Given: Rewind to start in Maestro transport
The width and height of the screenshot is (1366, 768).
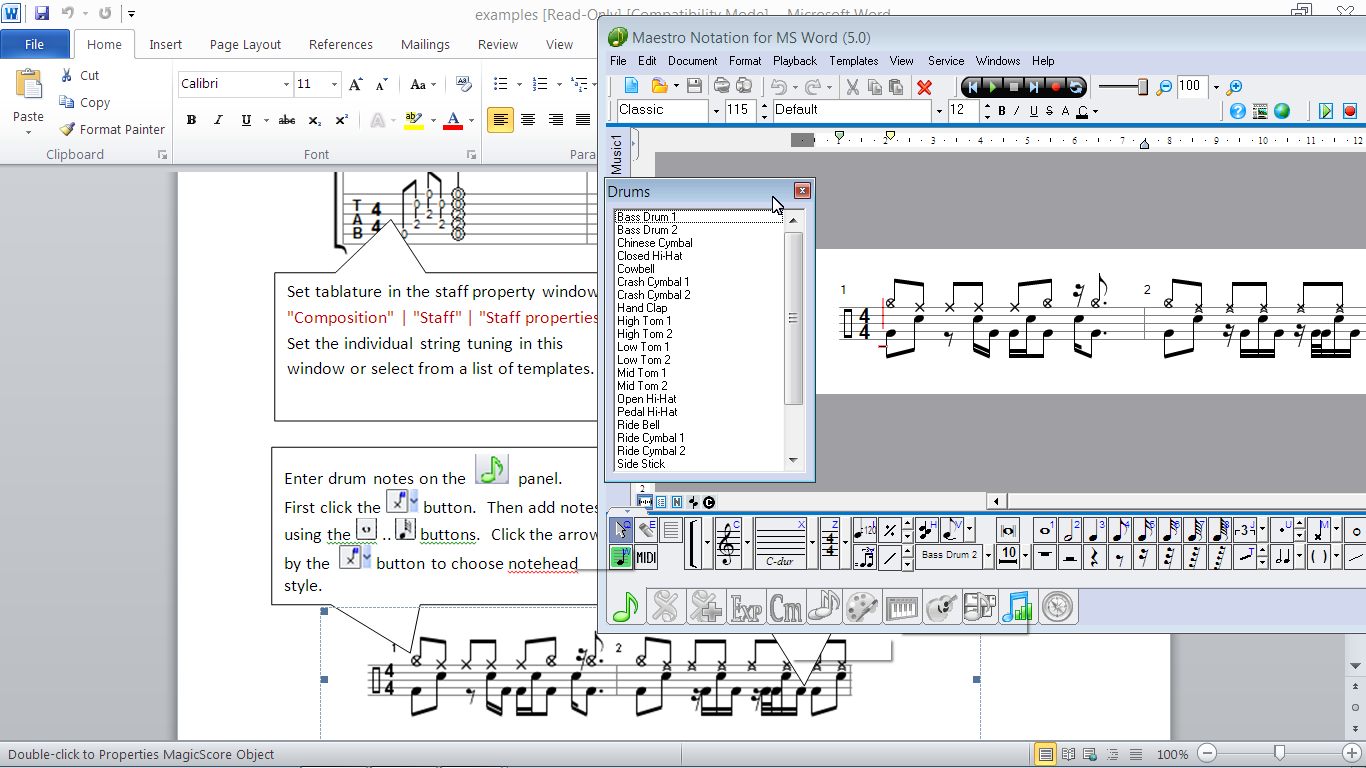Looking at the screenshot, I should click(x=972, y=87).
